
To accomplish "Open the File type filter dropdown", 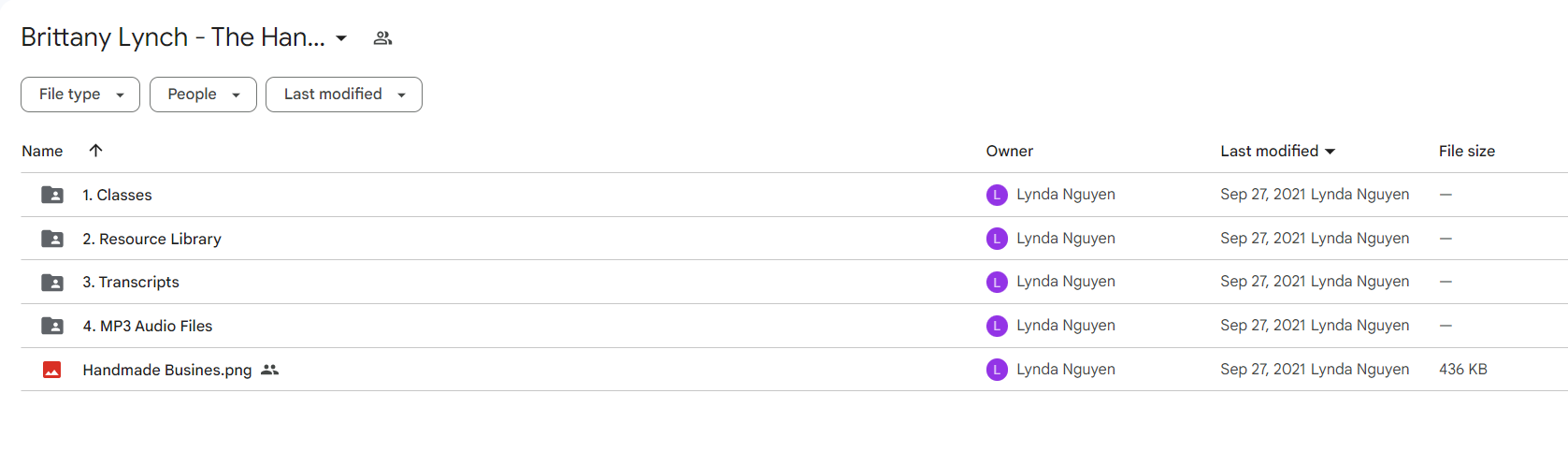I will coord(80,95).
